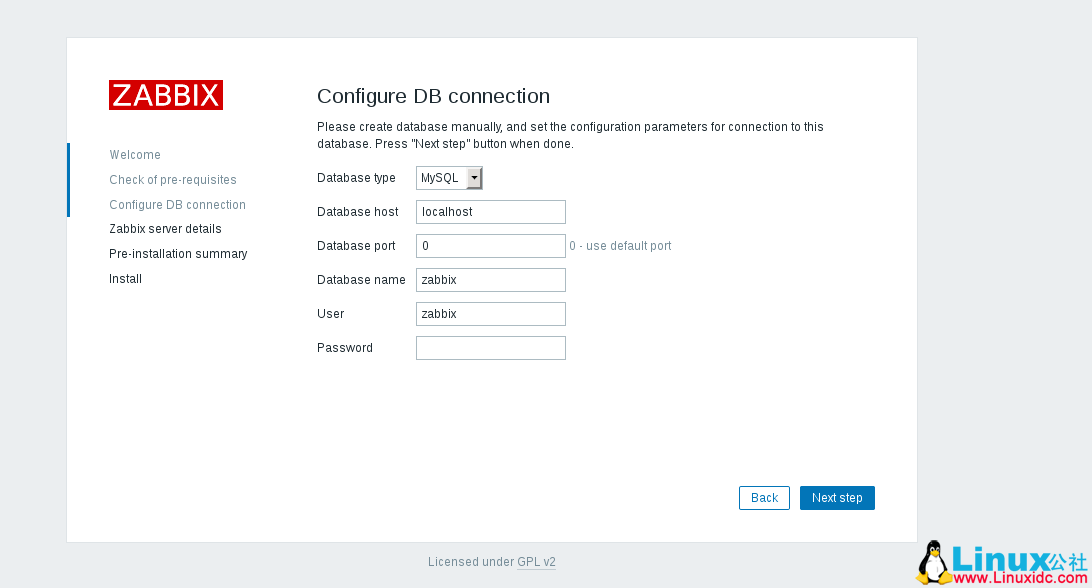
Task: Click the Next step button
Action: [x=837, y=498]
